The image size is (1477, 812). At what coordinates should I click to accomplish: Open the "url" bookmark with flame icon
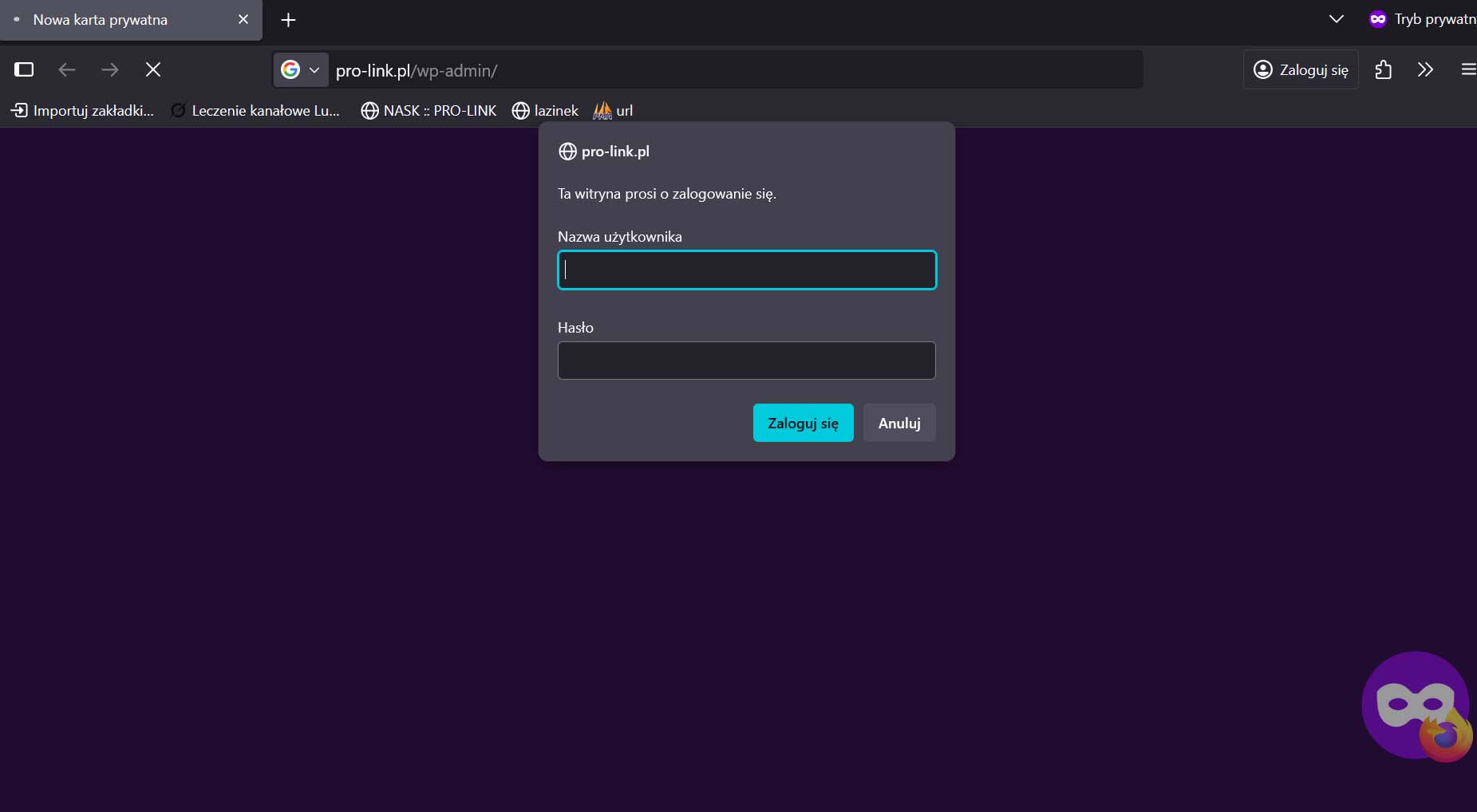pyautogui.click(x=604, y=111)
